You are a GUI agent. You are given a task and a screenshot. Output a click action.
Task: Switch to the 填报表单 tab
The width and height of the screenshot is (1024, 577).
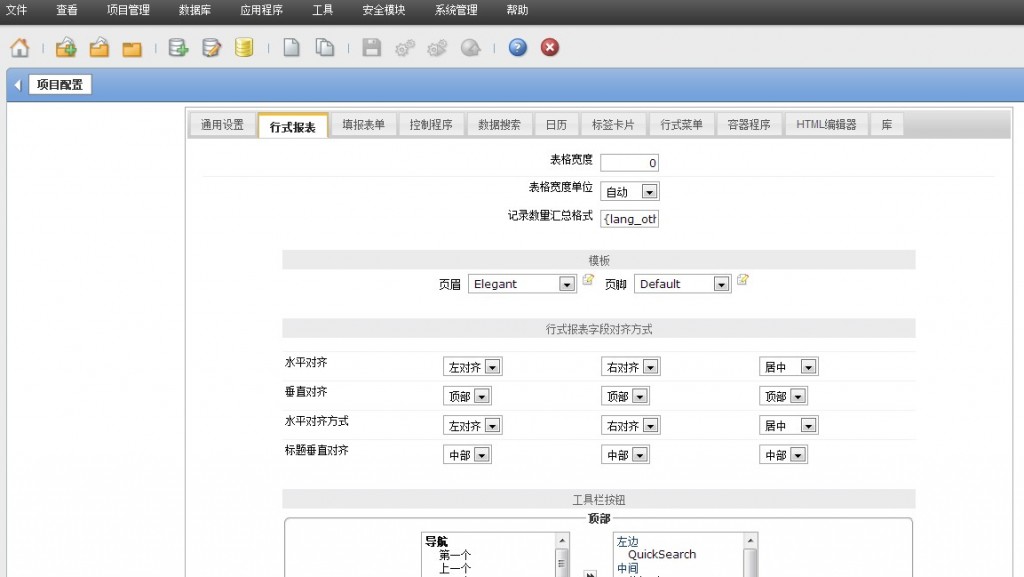(364, 125)
